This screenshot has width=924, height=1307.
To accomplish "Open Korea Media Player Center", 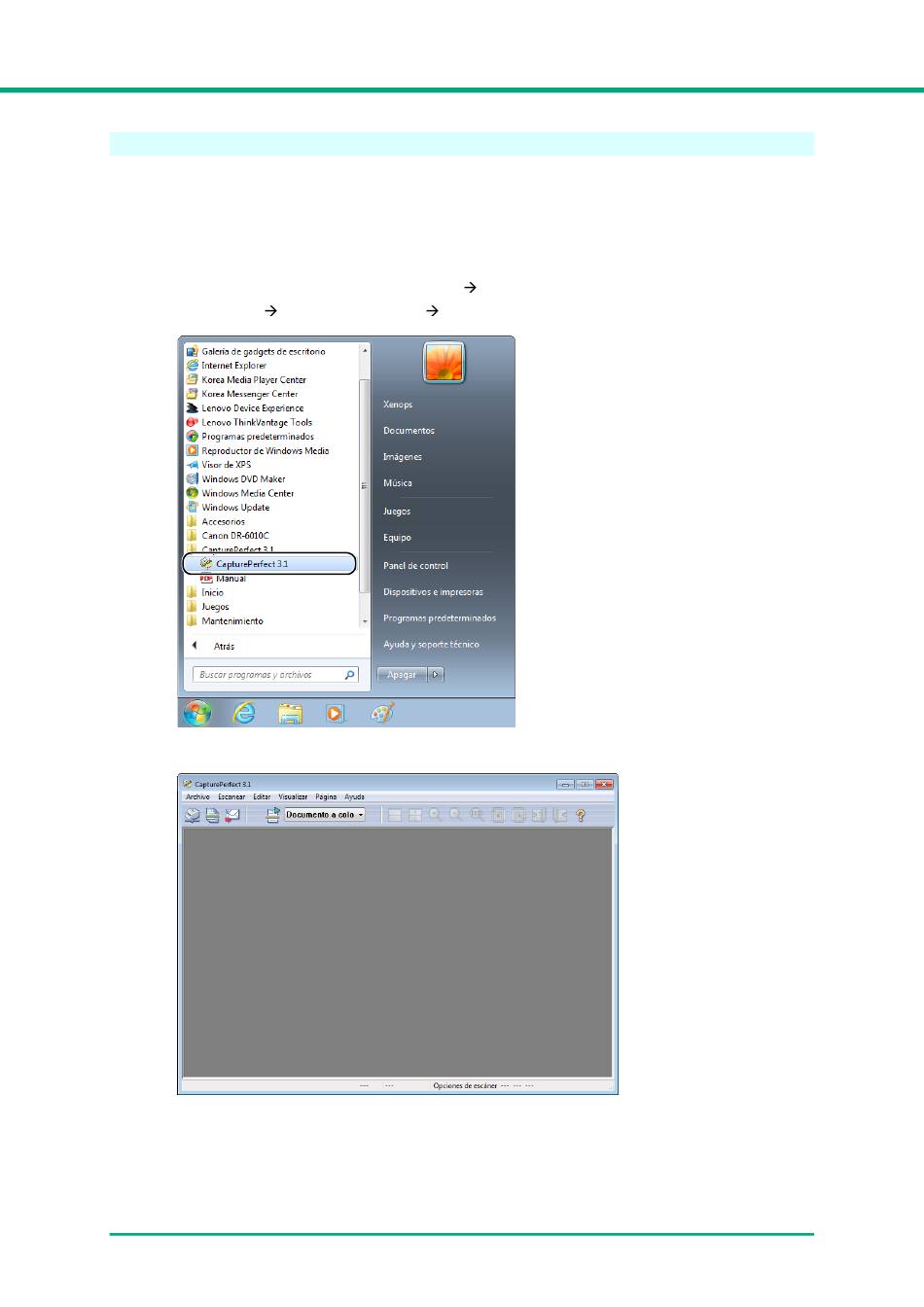I will pyautogui.click(x=246, y=380).
